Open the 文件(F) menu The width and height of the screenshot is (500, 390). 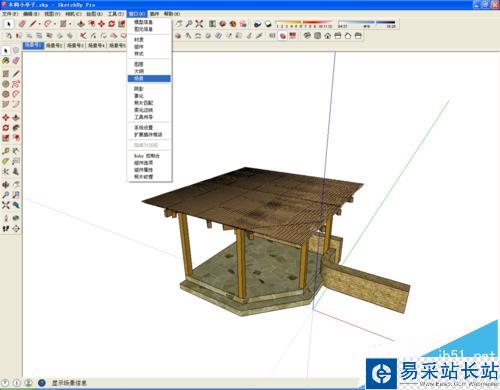click(10, 14)
